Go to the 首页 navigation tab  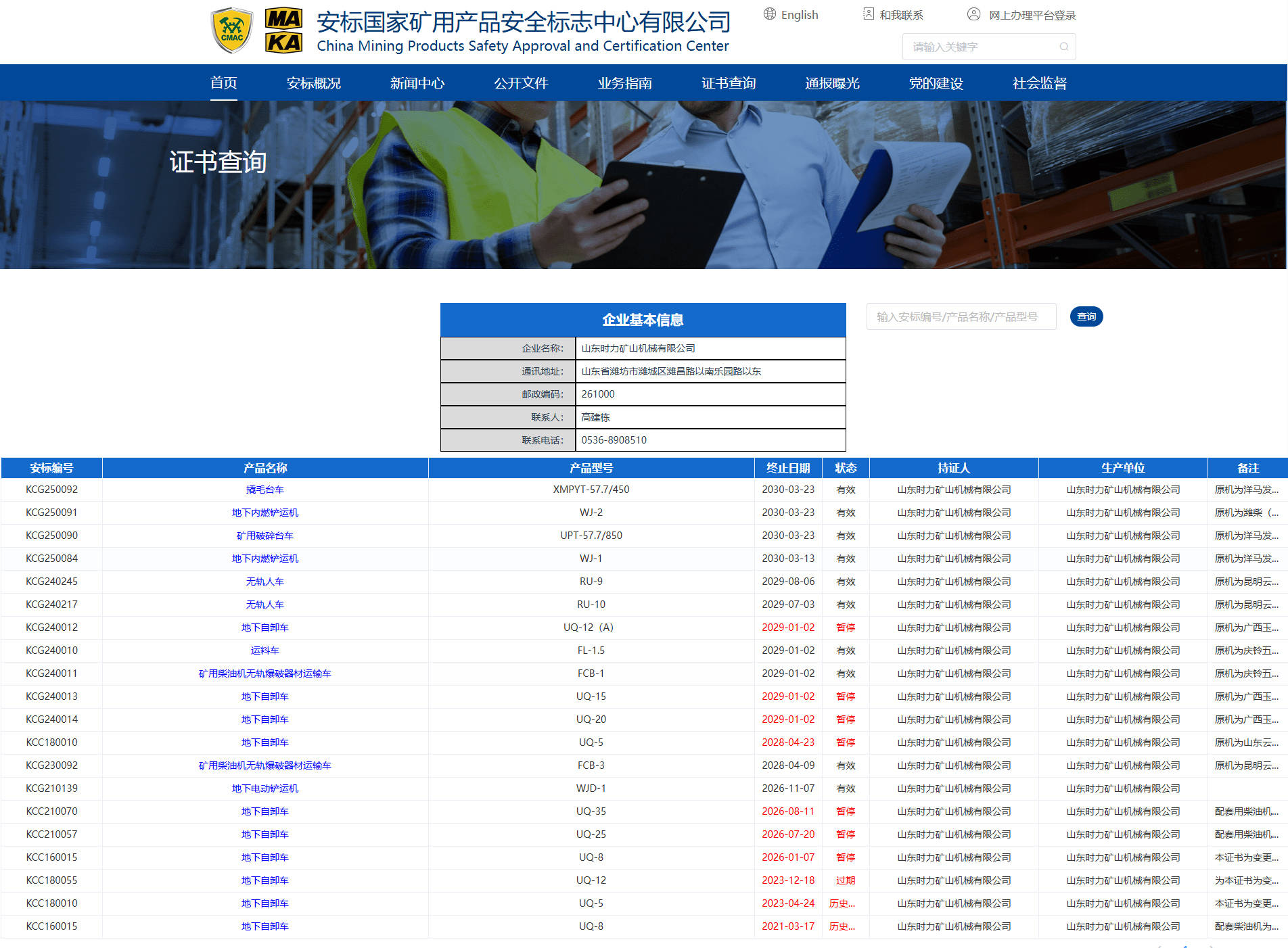point(223,83)
